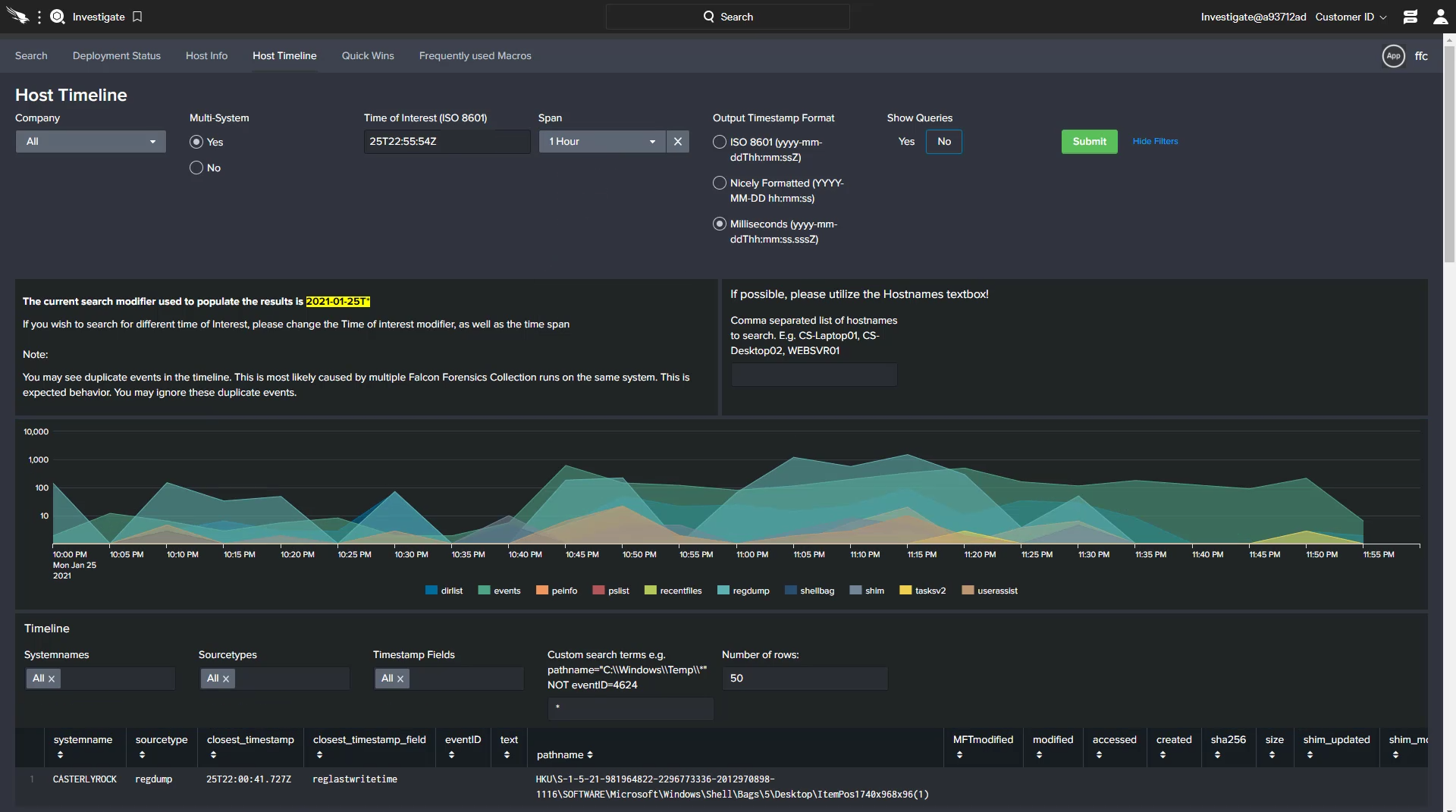The image size is (1456, 812).
Task: Sort by MFTmodified column arrows
Action: pos(960,755)
